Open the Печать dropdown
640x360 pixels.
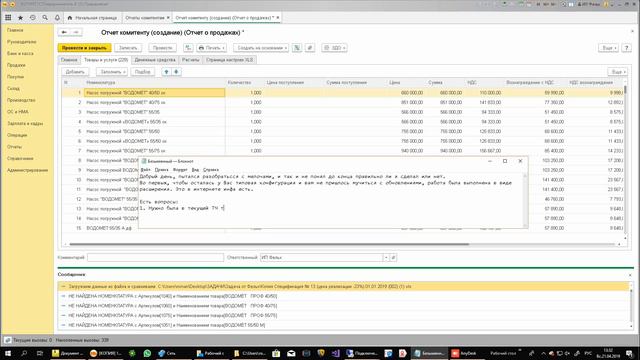click(211, 48)
